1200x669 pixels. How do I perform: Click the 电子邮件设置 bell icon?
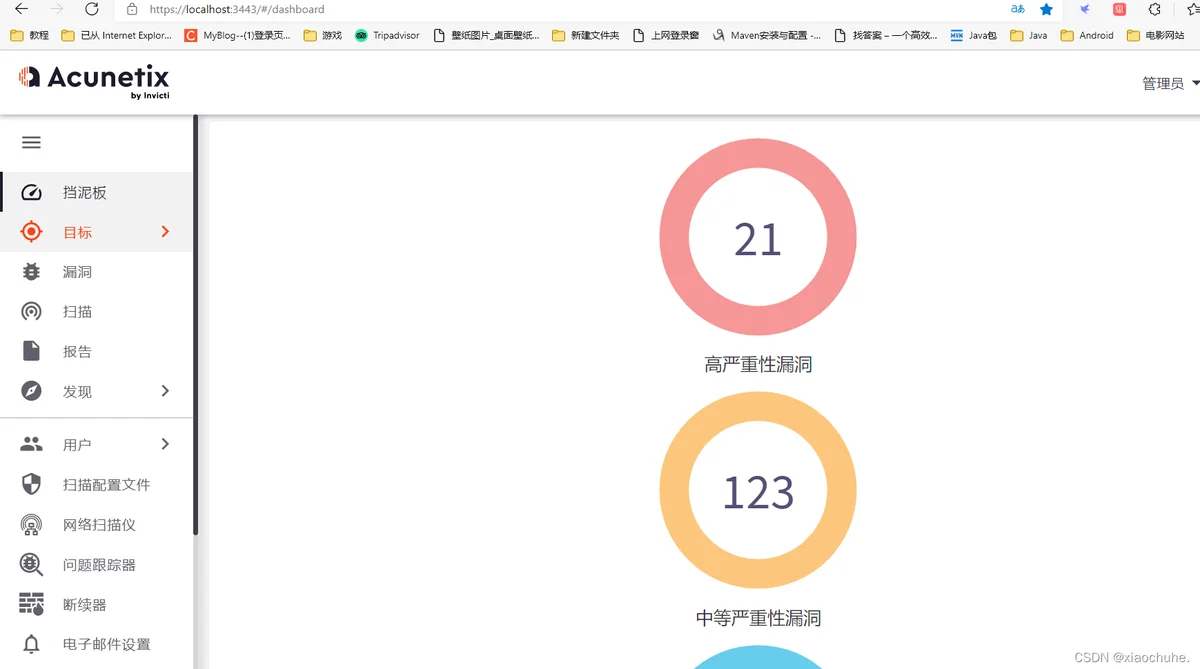coord(31,644)
